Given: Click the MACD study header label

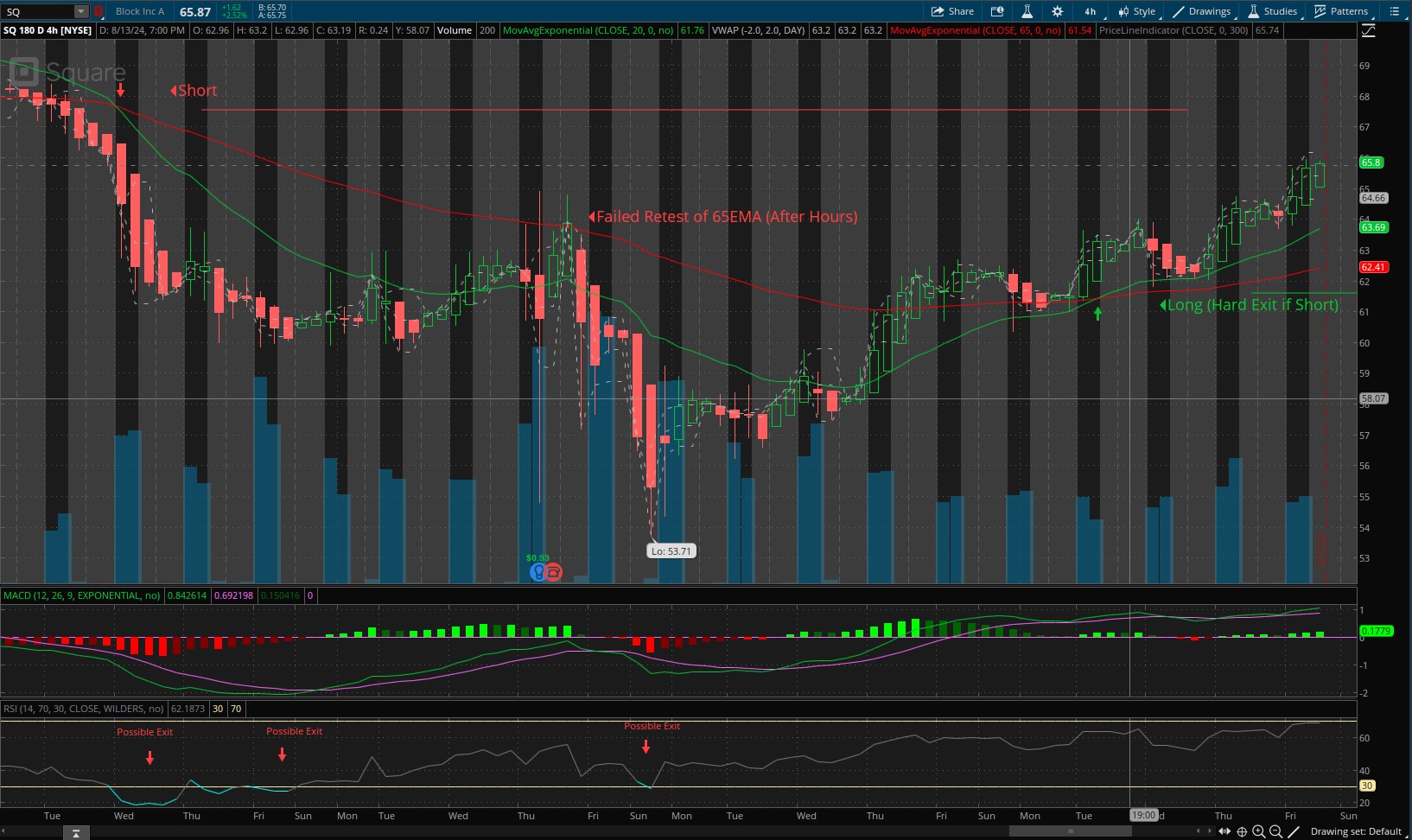Looking at the screenshot, I should click(82, 595).
